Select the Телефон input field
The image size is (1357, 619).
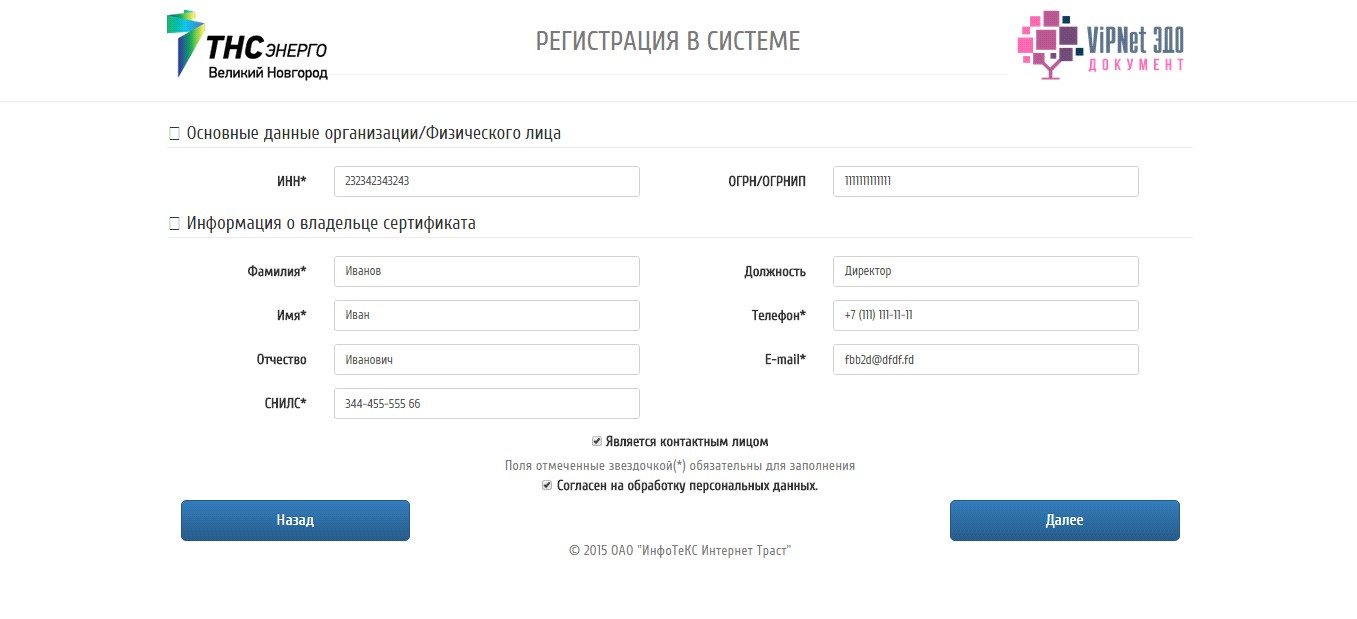click(986, 315)
